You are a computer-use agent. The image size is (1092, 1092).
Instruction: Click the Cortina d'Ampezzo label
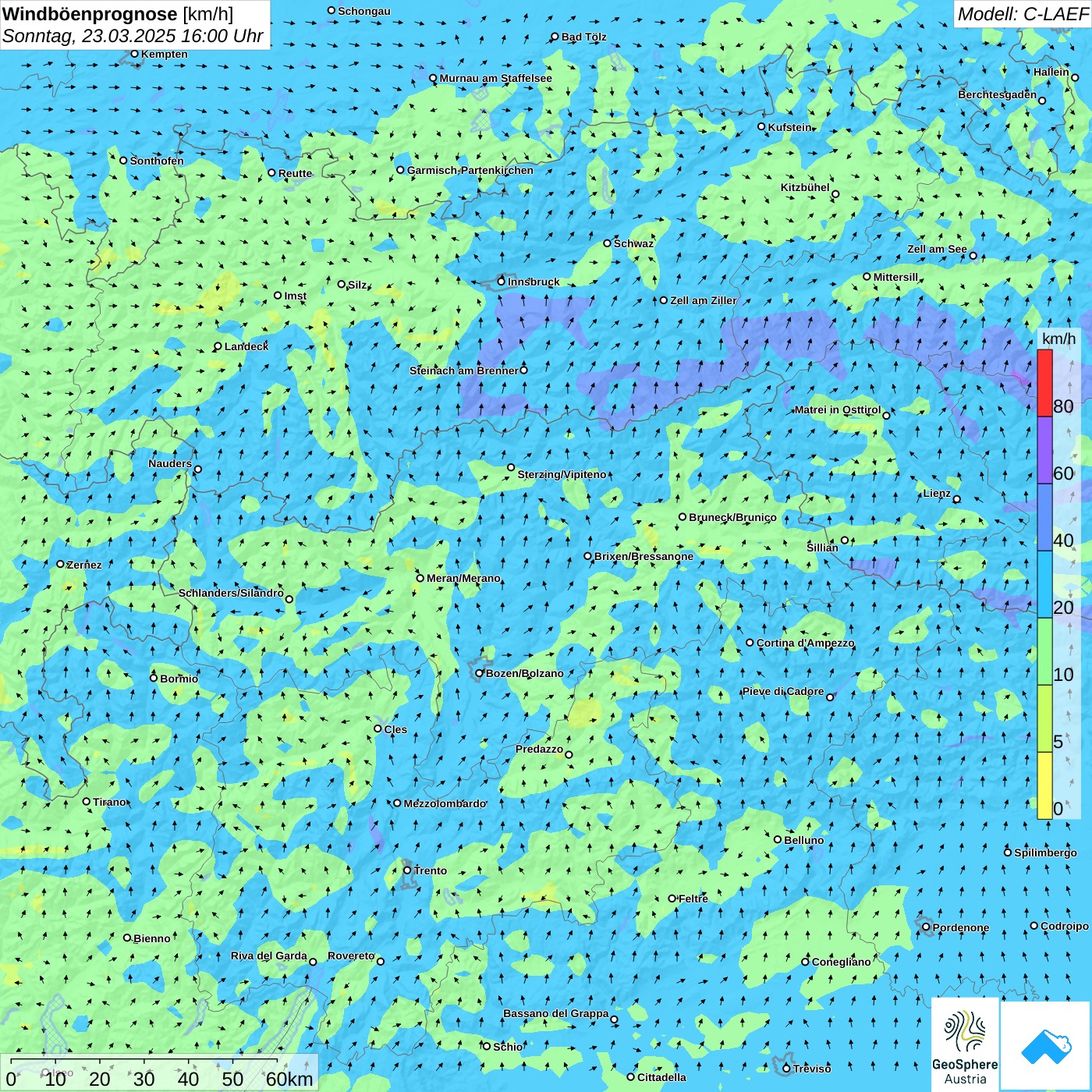click(x=805, y=643)
